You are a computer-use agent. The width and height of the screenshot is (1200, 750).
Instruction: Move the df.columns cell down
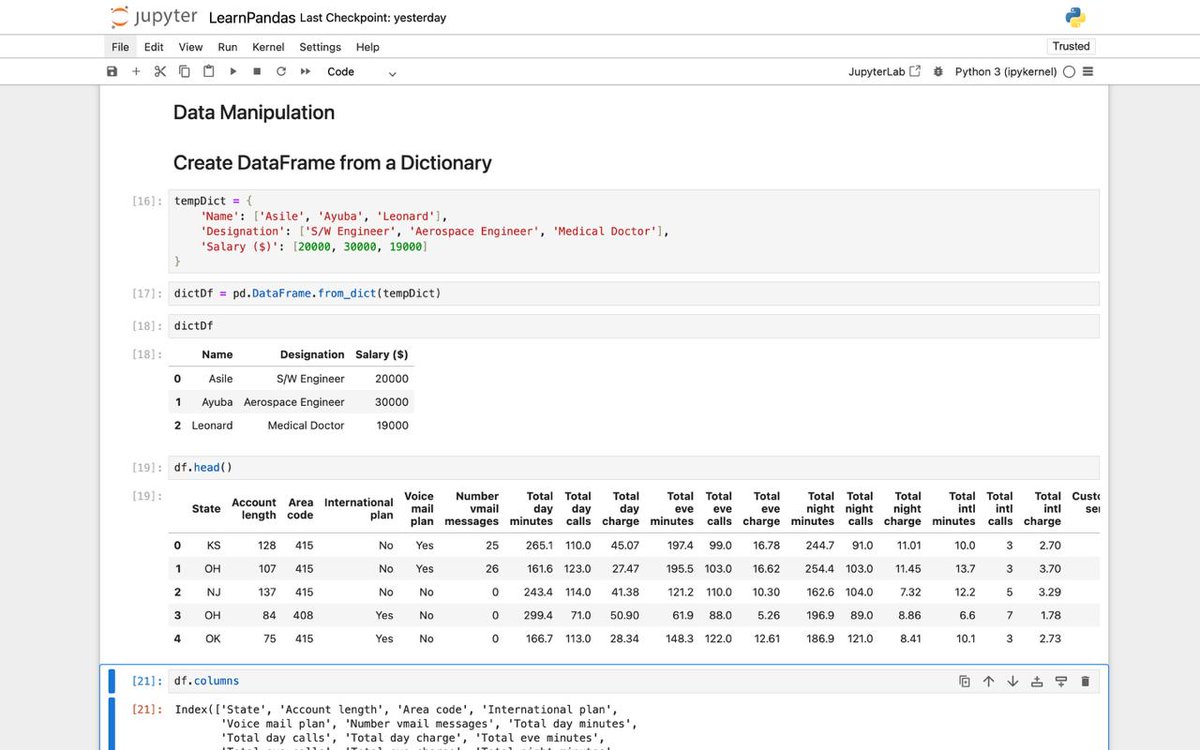coord(1012,681)
